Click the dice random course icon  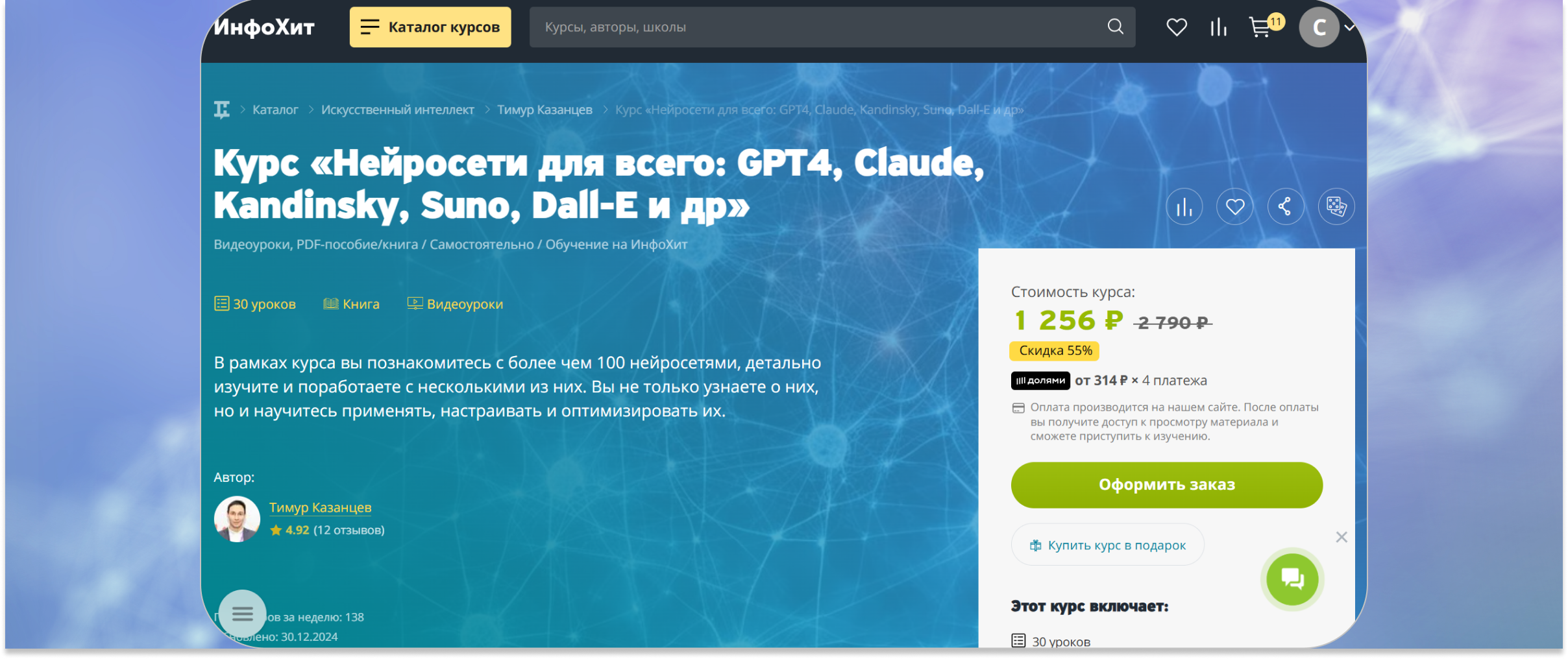(x=1336, y=207)
